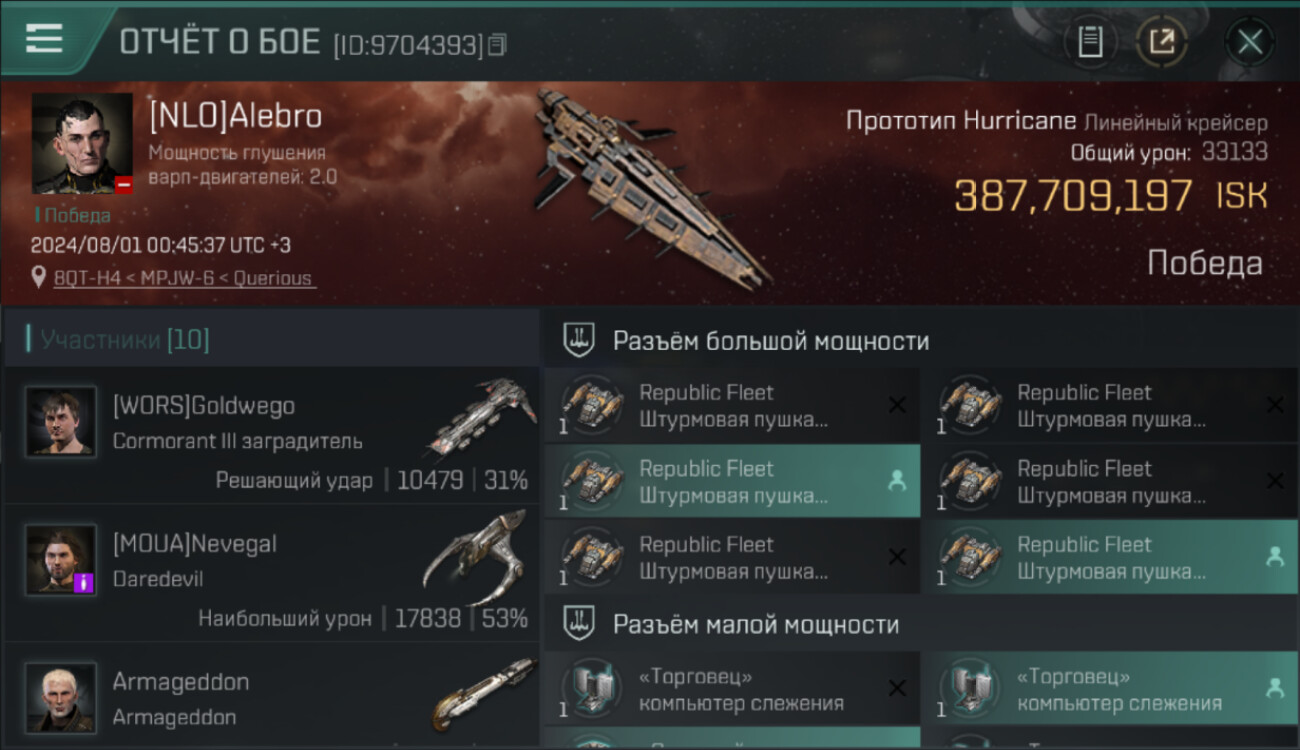Click the low power slot section header
The image size is (1300, 750).
point(921,625)
